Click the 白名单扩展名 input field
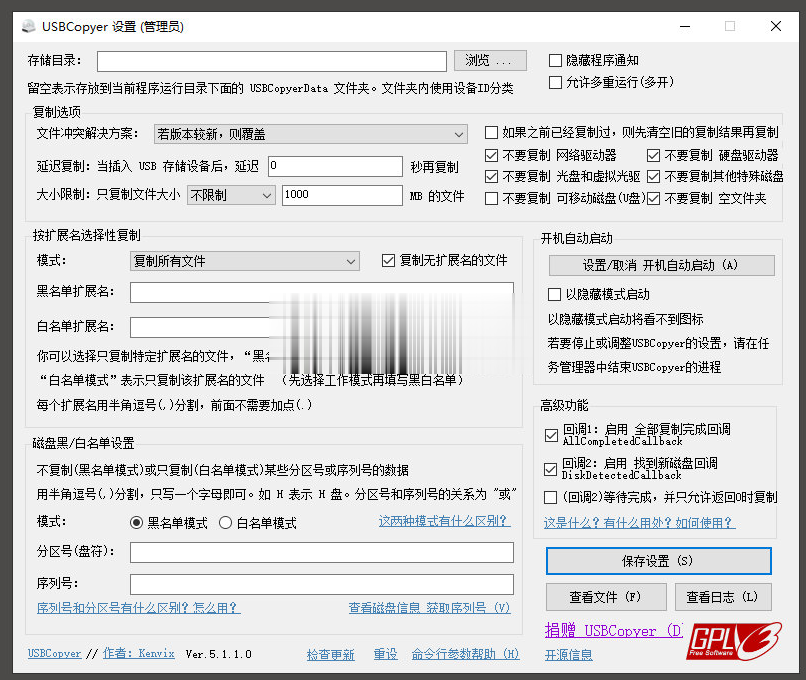The width and height of the screenshot is (806, 680). coord(322,327)
